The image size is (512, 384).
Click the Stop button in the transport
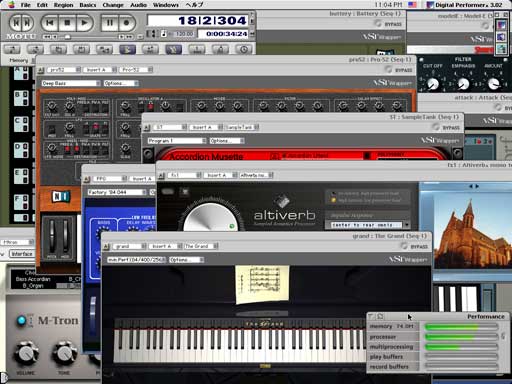pos(67,23)
